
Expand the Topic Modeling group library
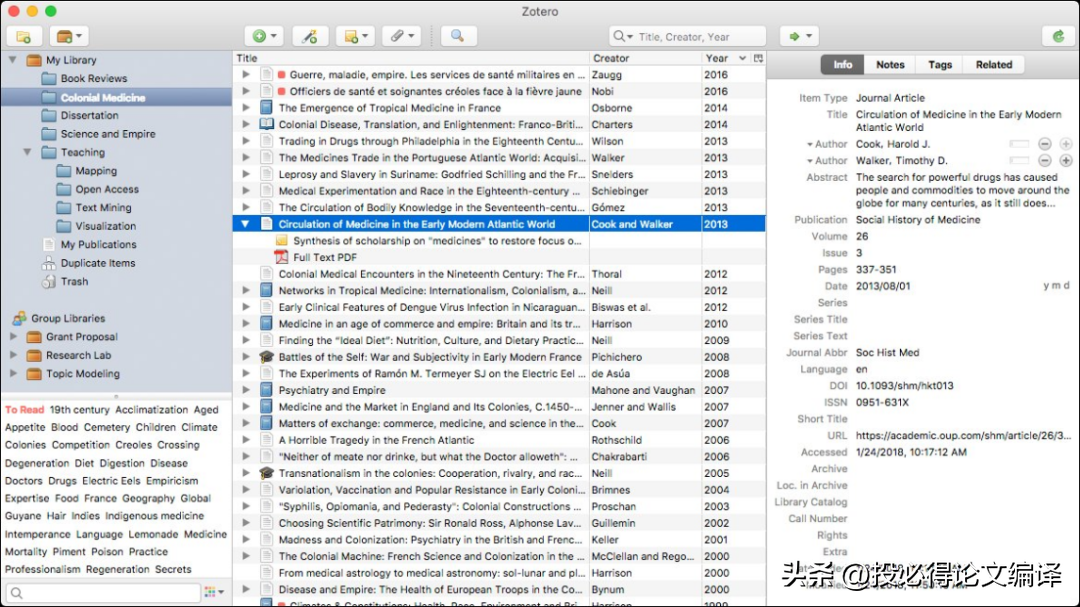(x=12, y=374)
